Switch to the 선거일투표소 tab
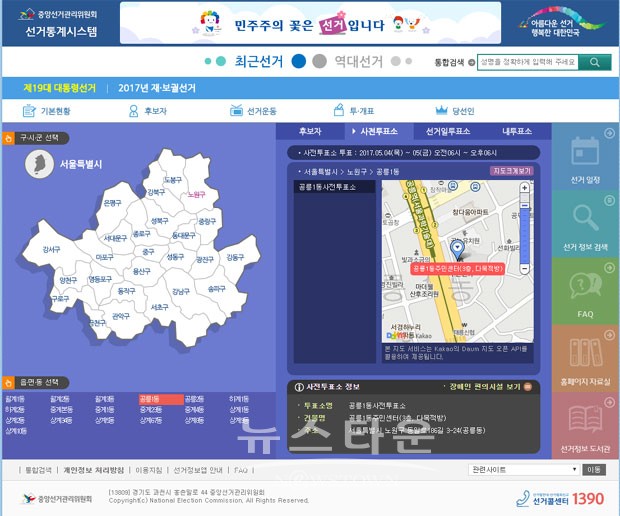 448,131
